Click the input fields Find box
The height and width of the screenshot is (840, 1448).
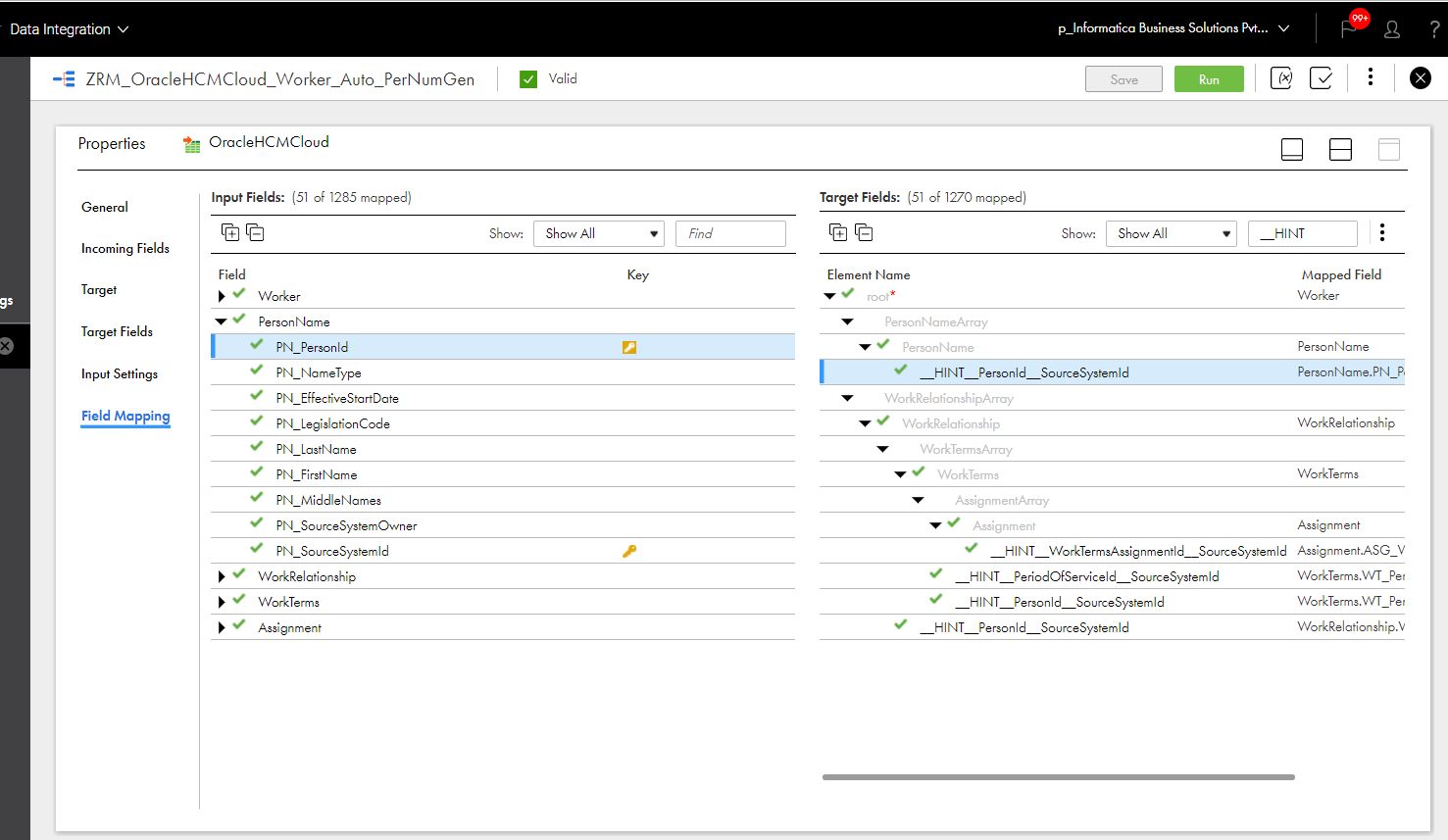730,233
